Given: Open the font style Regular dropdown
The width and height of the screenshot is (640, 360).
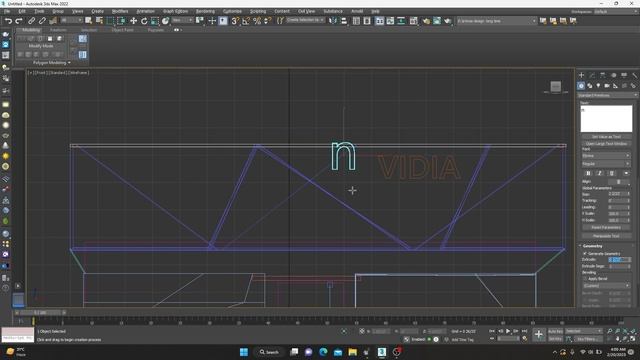Looking at the screenshot, I should [606, 164].
